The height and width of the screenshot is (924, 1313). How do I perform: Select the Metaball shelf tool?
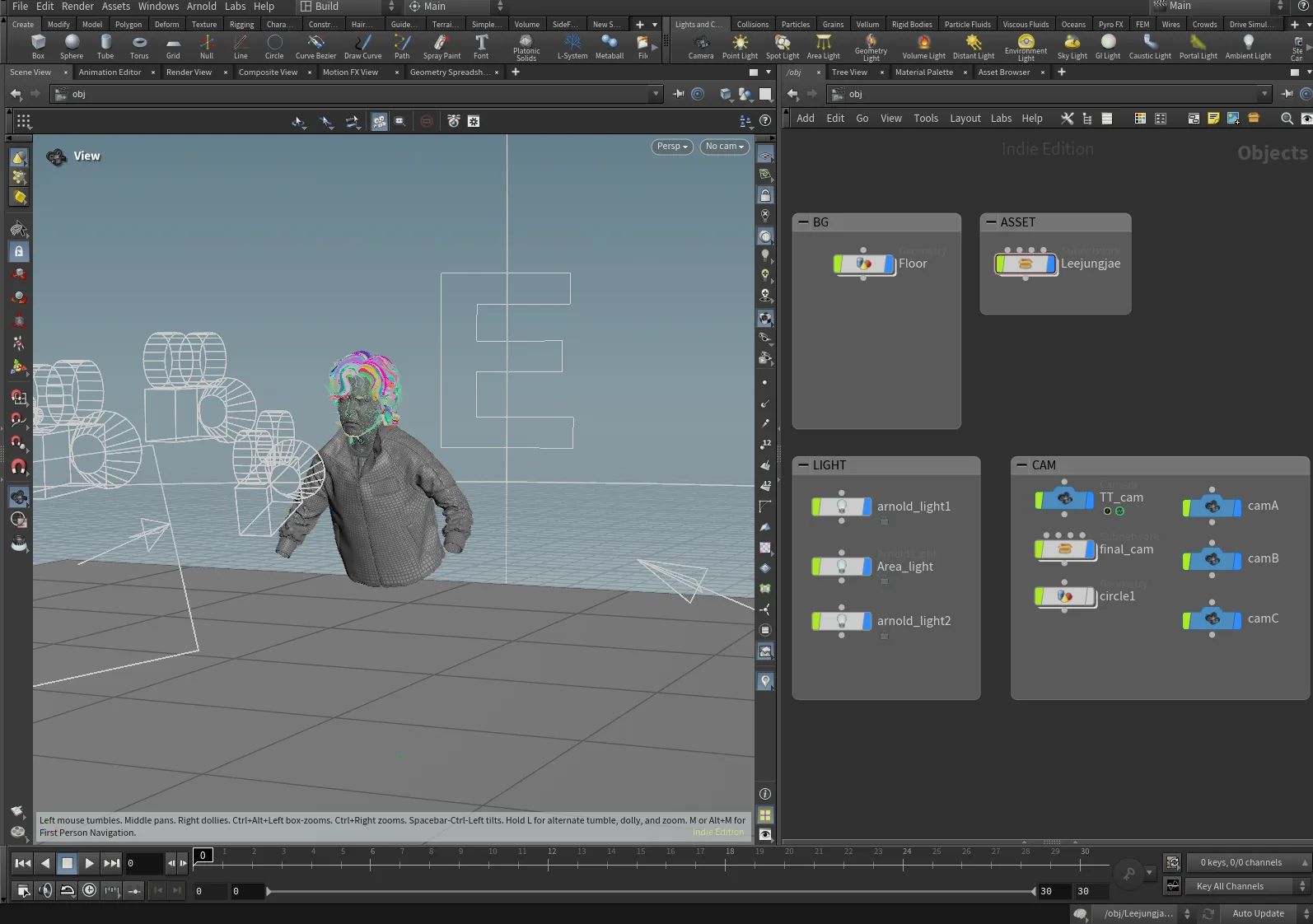pyautogui.click(x=610, y=46)
